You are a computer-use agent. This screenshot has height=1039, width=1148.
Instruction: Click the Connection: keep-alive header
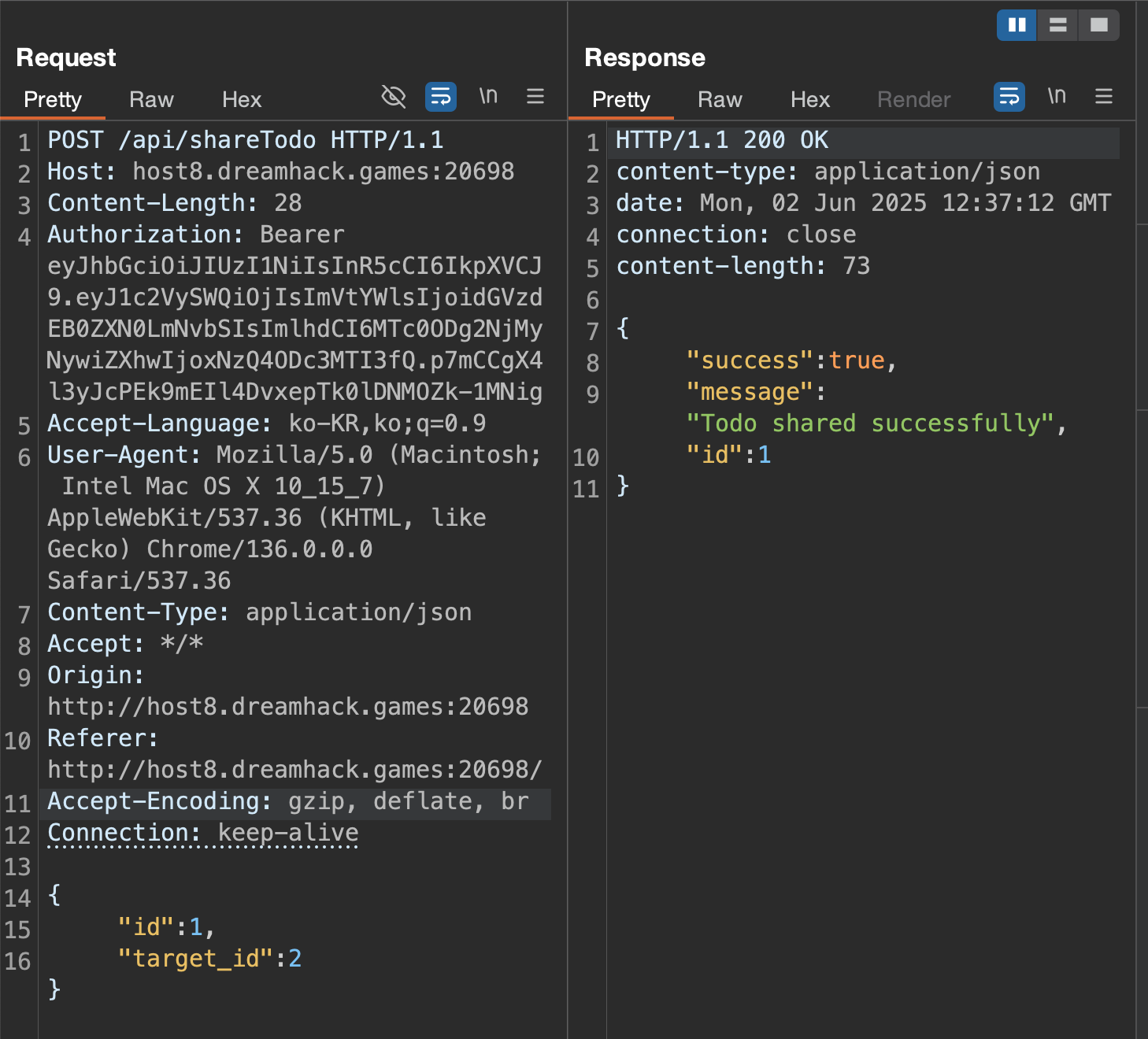[x=203, y=833]
